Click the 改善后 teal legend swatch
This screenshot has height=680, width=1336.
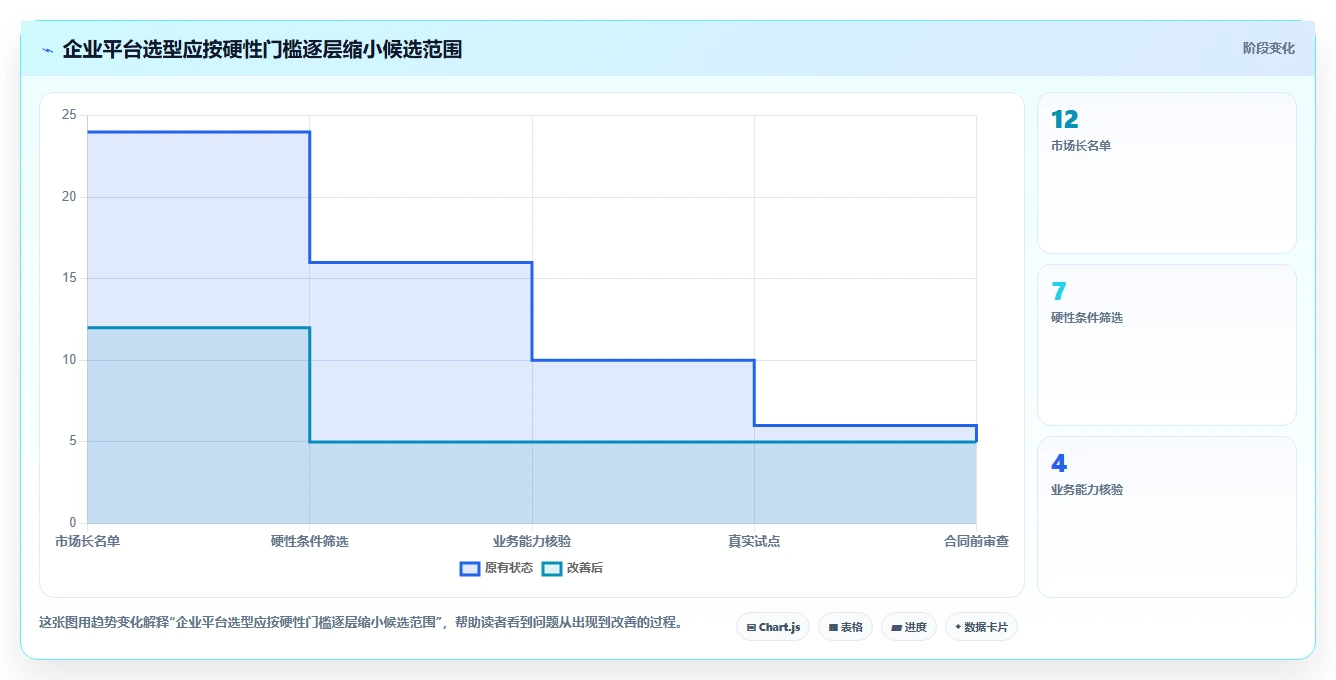551,568
